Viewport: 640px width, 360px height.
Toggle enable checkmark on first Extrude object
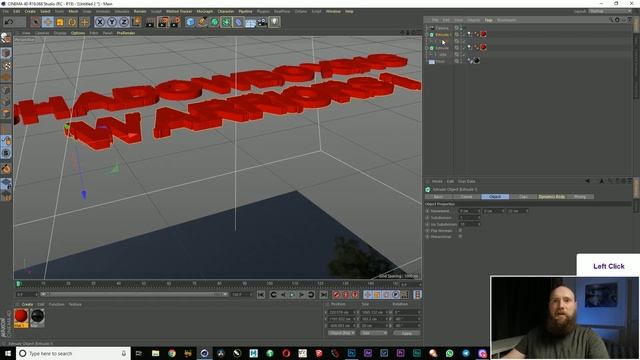(x=463, y=35)
